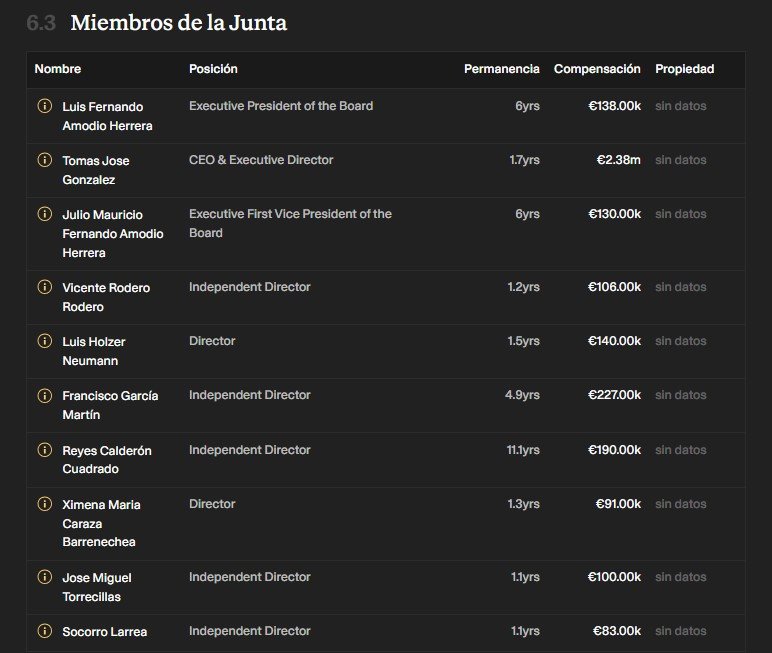Select the Propiedad column header
Image resolution: width=772 pixels, height=653 pixels.
pyautogui.click(x=684, y=69)
